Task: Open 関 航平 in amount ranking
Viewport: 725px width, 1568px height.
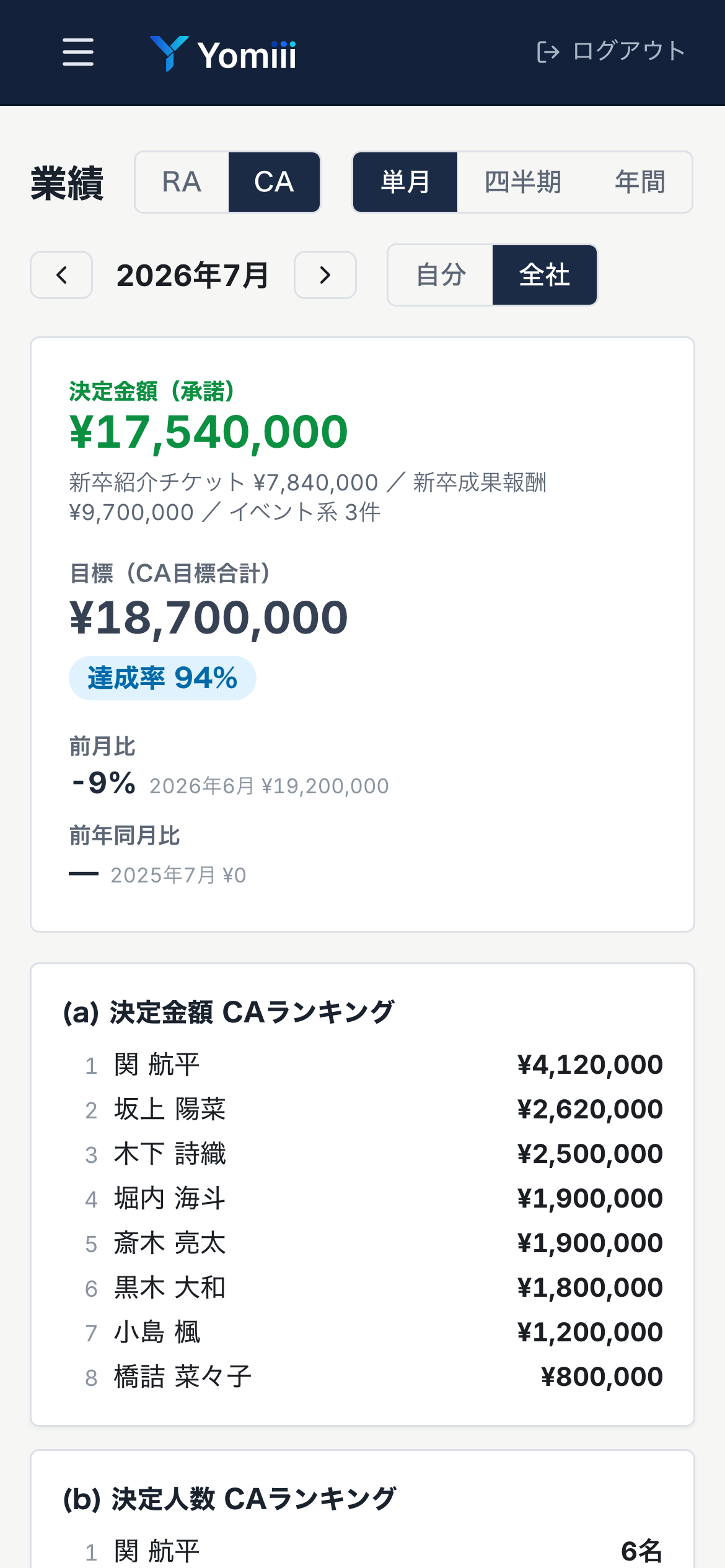Action: 362,1065
